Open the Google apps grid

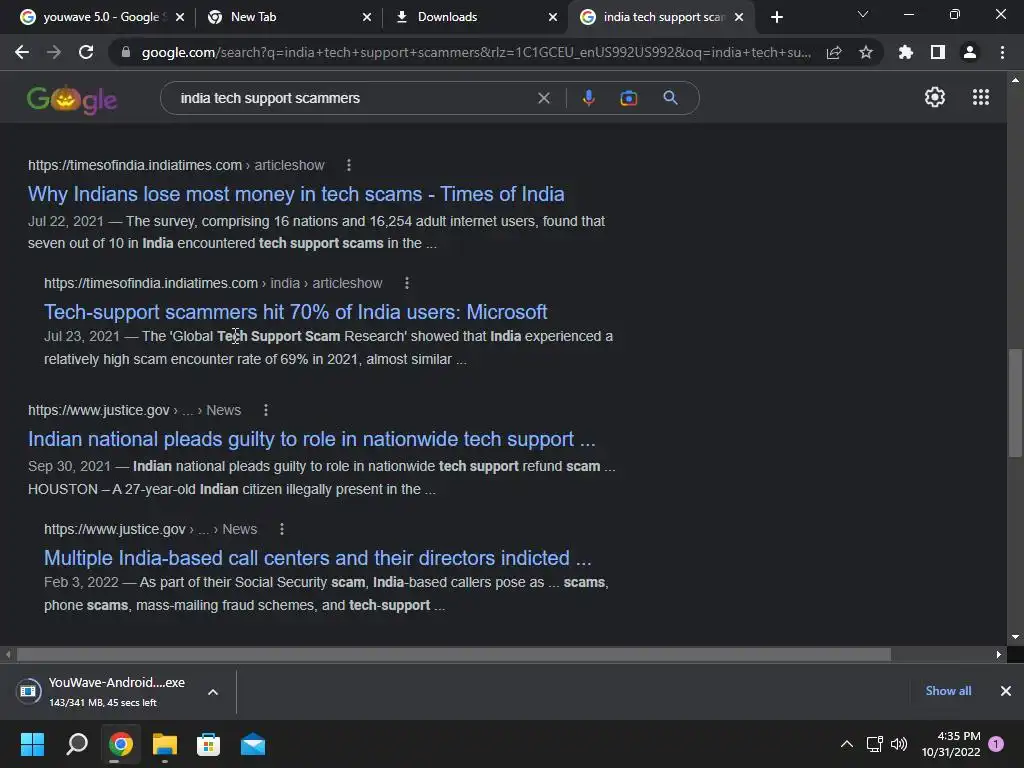981,97
